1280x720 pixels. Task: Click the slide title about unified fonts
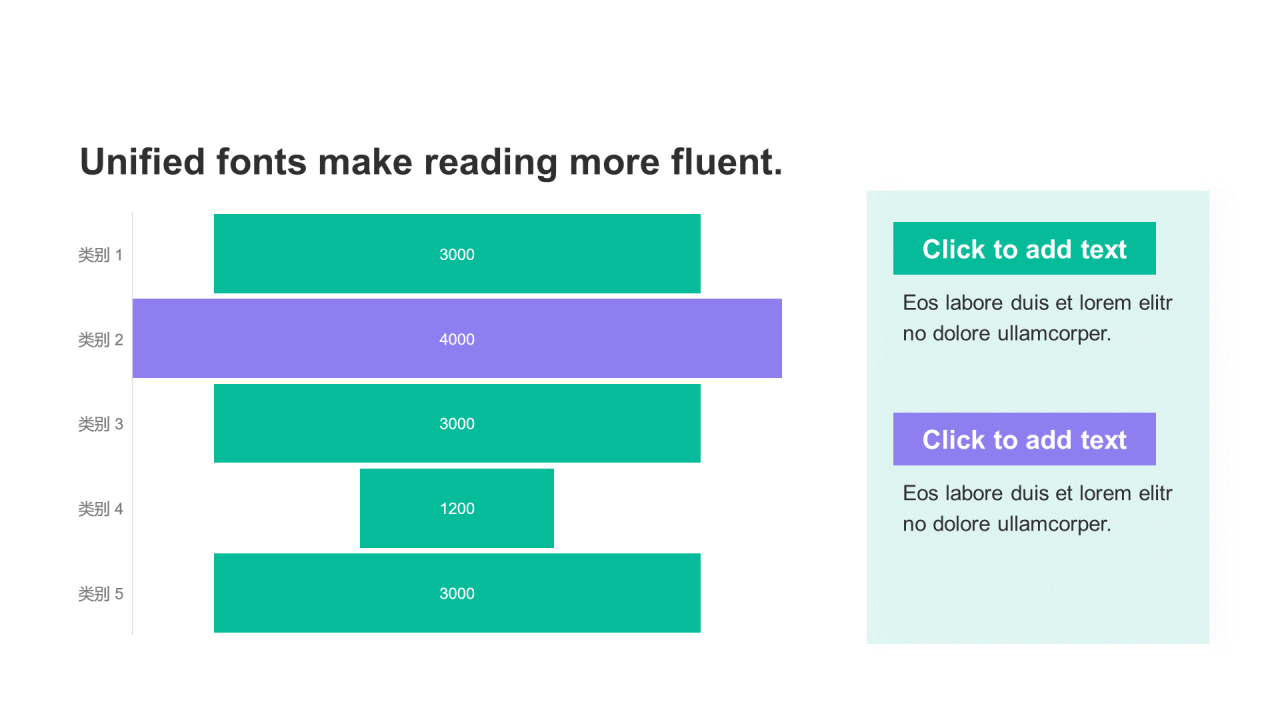pyautogui.click(x=430, y=162)
